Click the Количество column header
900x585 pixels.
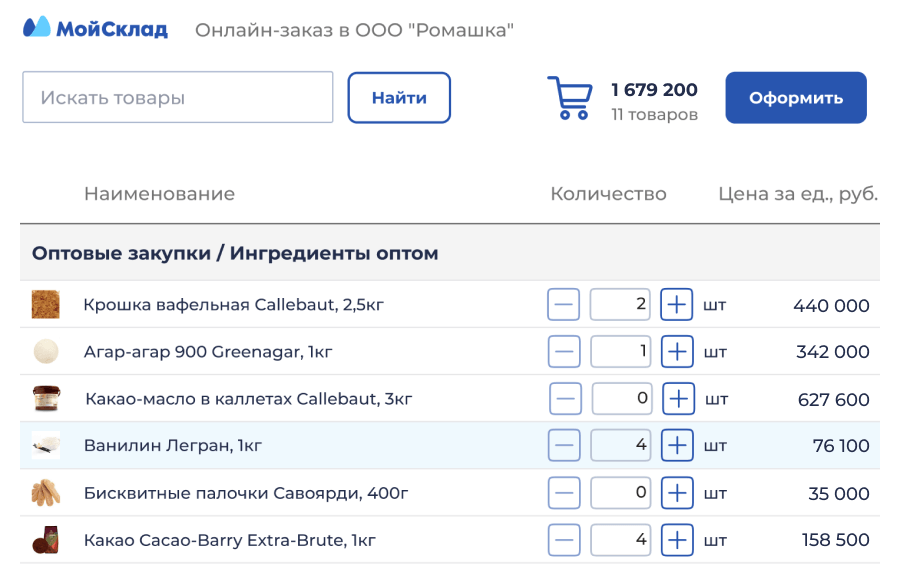pyautogui.click(x=608, y=194)
